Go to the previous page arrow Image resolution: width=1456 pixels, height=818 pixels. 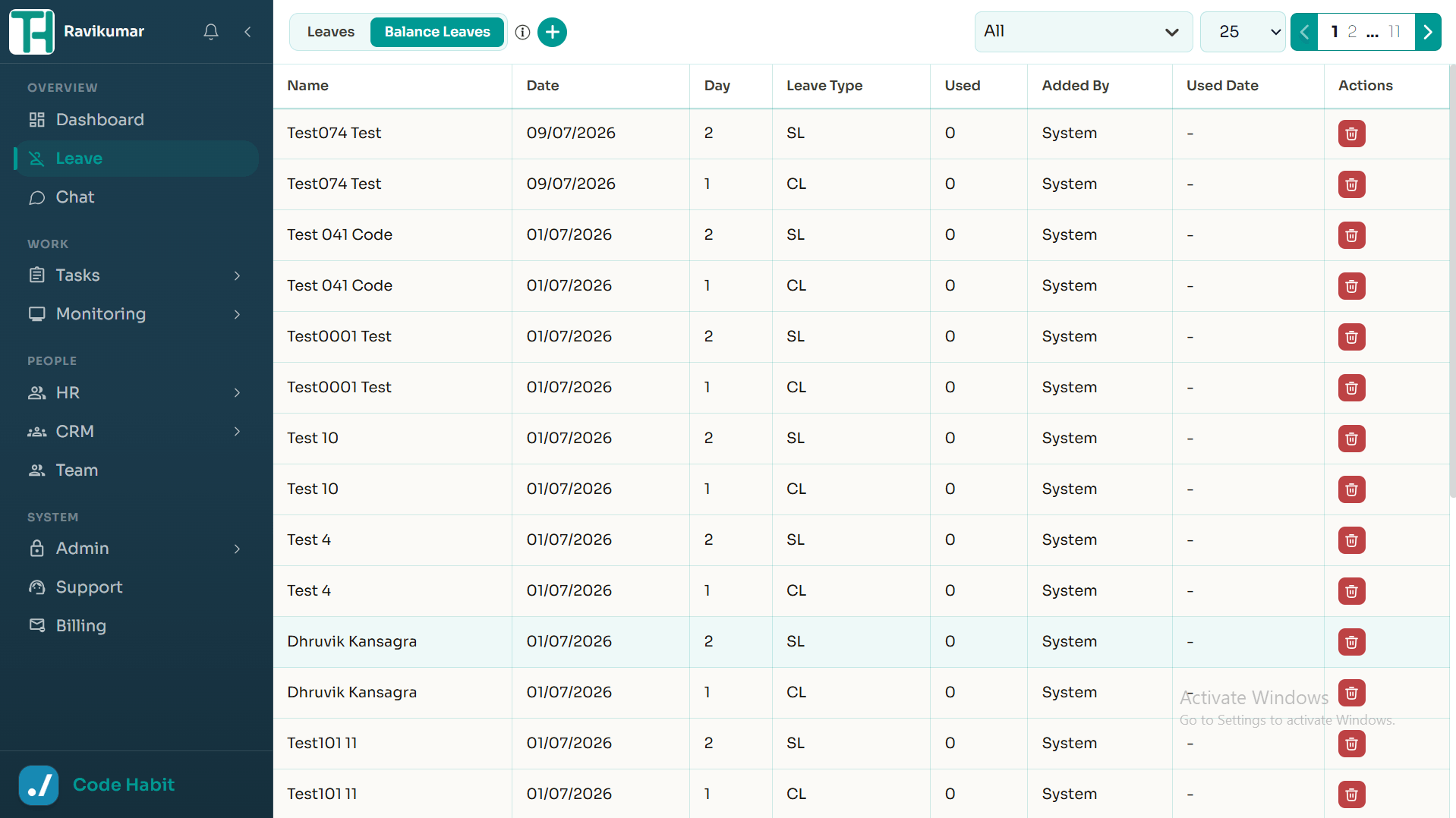pos(1304,32)
